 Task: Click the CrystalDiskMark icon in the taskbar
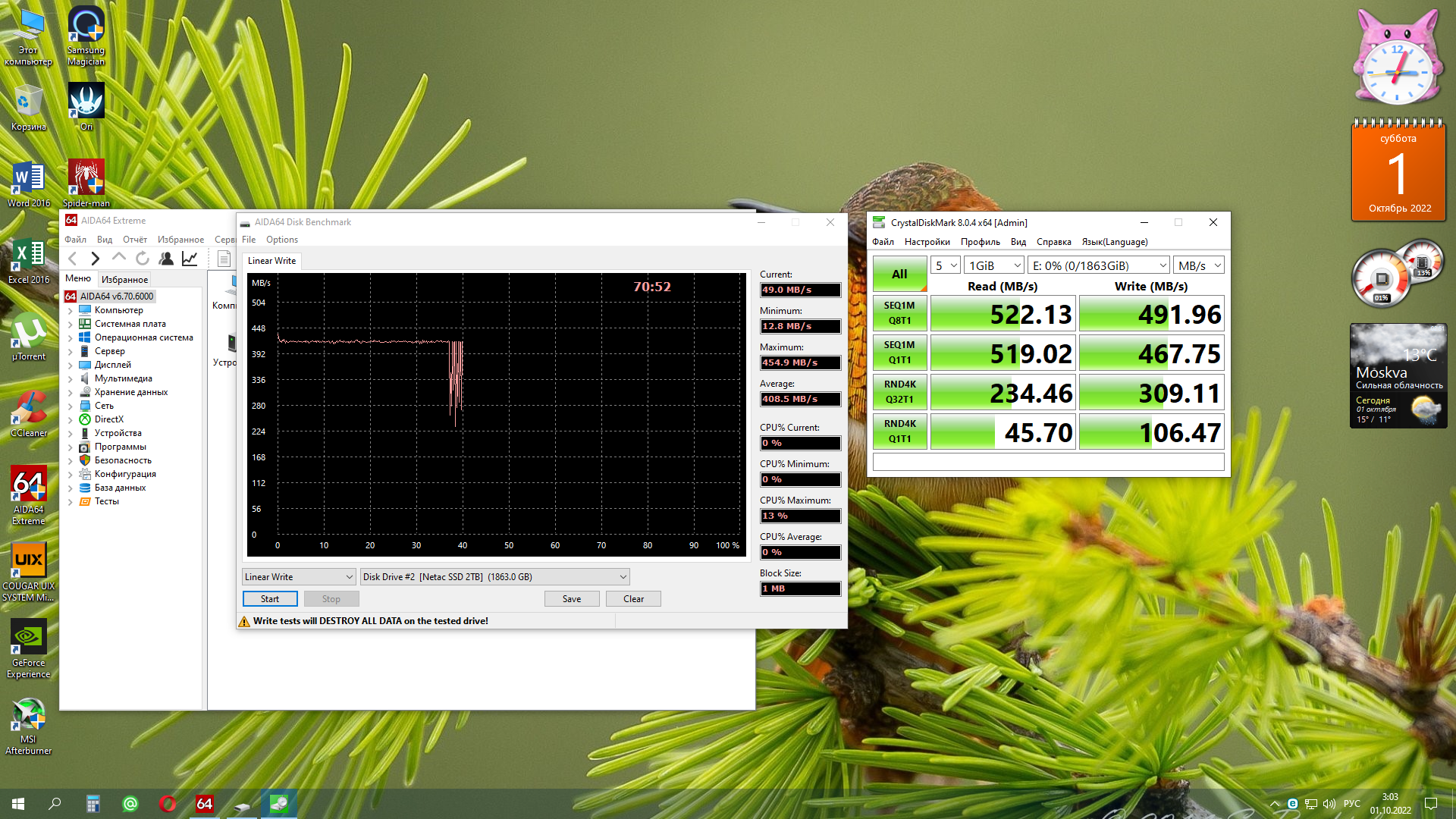pyautogui.click(x=278, y=804)
